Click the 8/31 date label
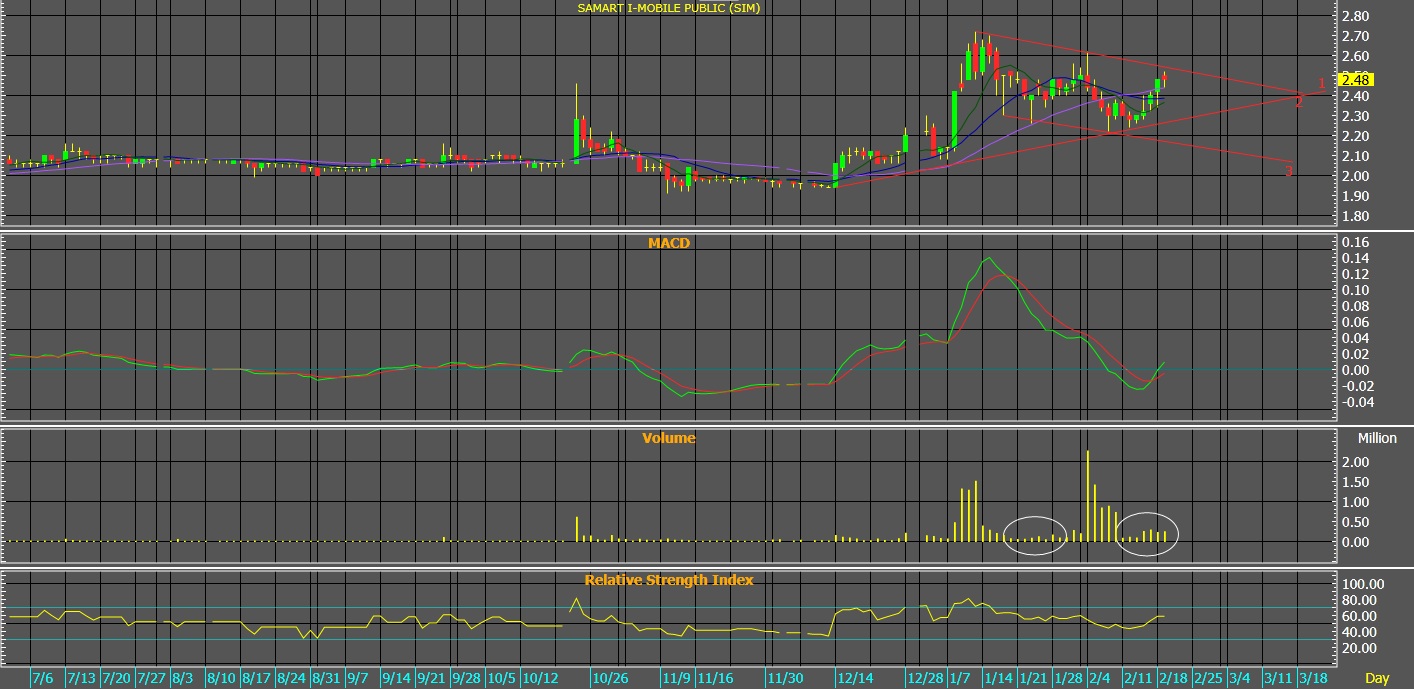 327,679
